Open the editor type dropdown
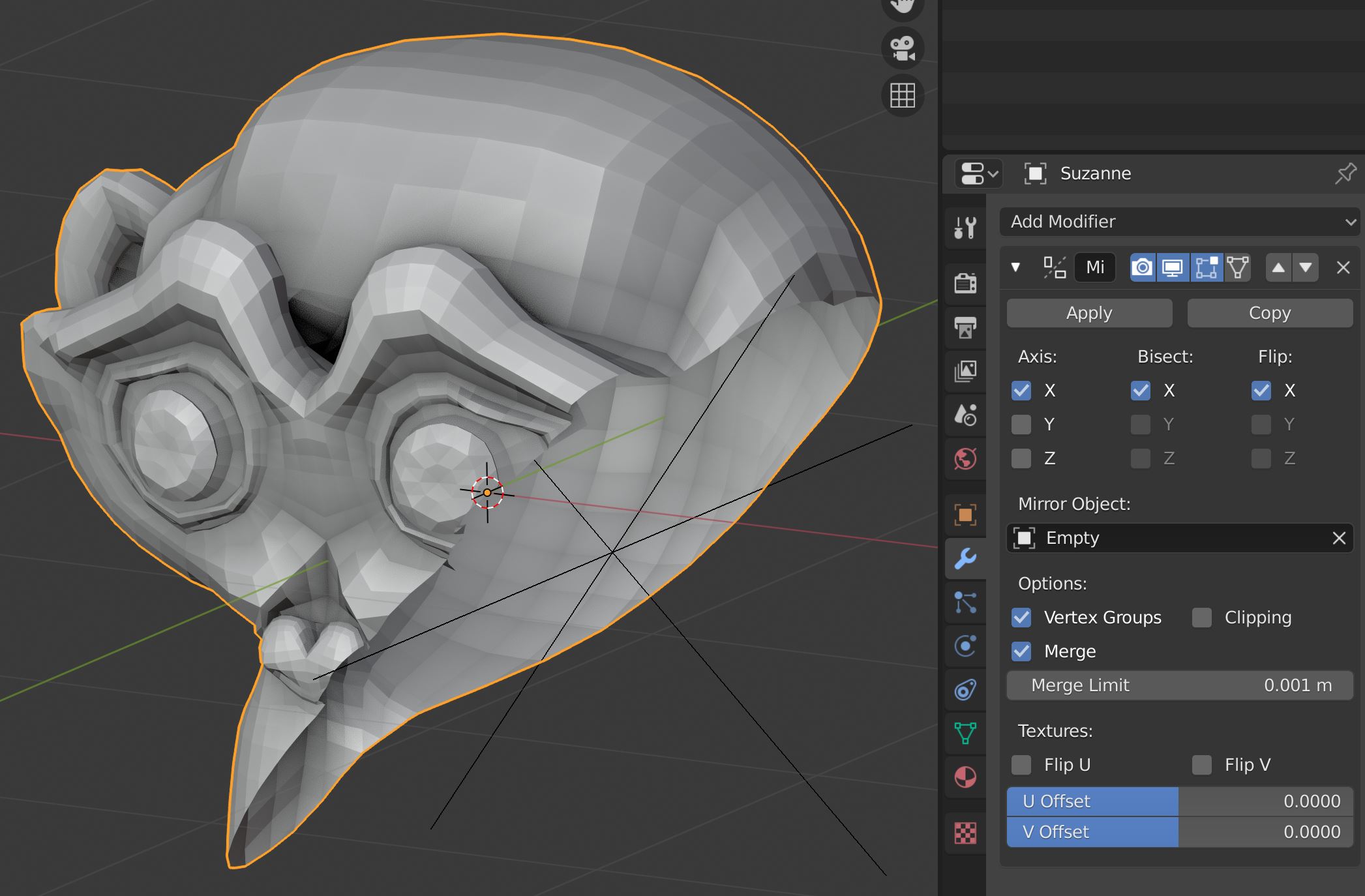This screenshot has width=1365, height=896. point(978,173)
